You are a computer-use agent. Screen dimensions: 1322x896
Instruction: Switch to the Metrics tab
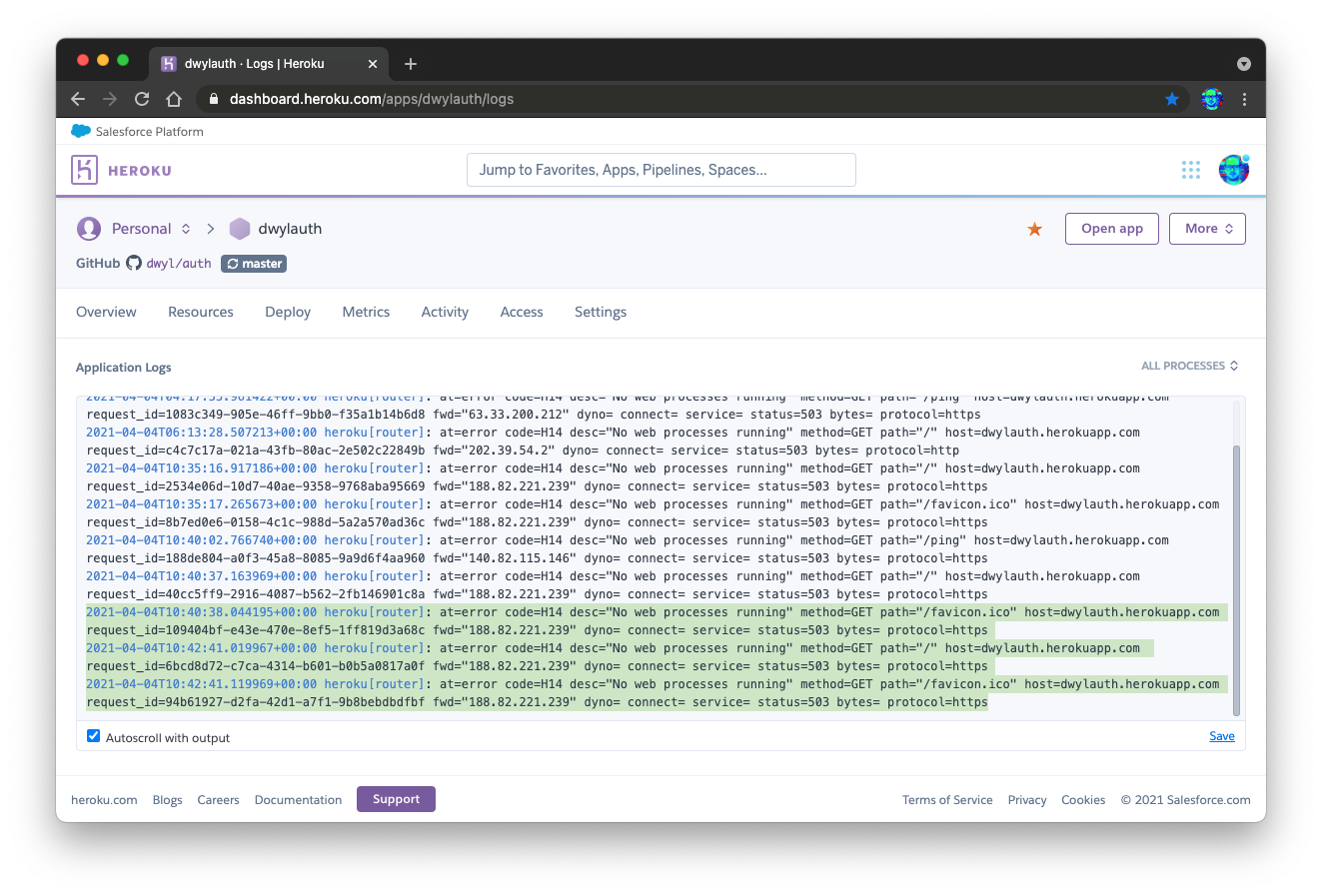tap(366, 312)
